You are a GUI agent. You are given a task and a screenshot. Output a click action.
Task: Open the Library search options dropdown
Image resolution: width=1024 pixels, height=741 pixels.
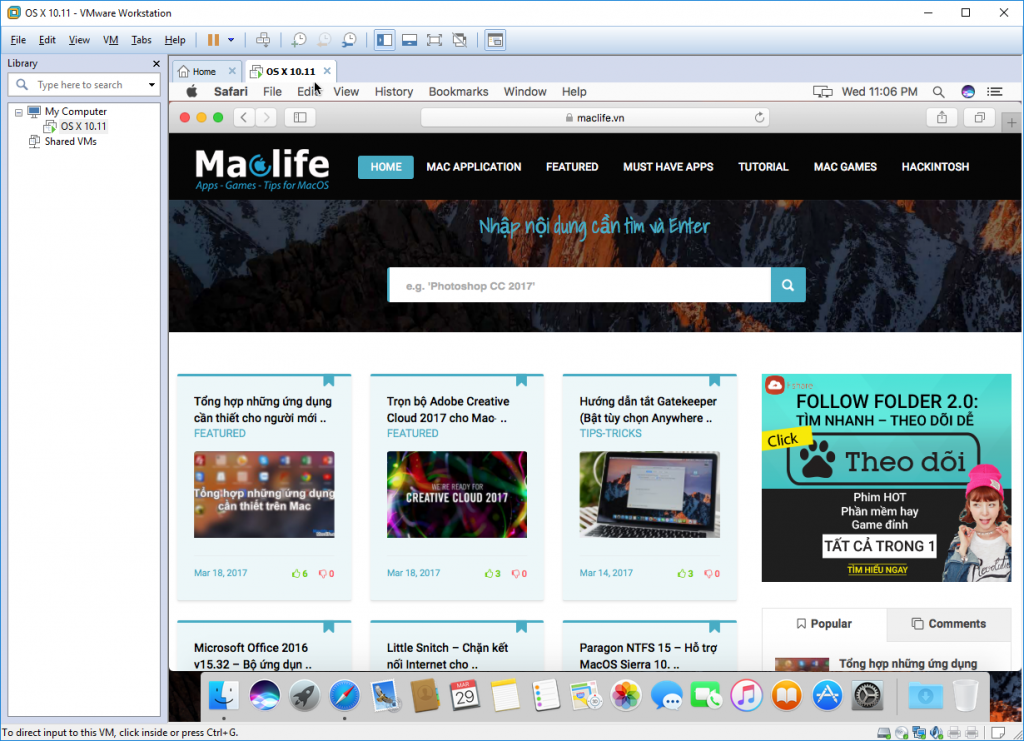(x=150, y=84)
